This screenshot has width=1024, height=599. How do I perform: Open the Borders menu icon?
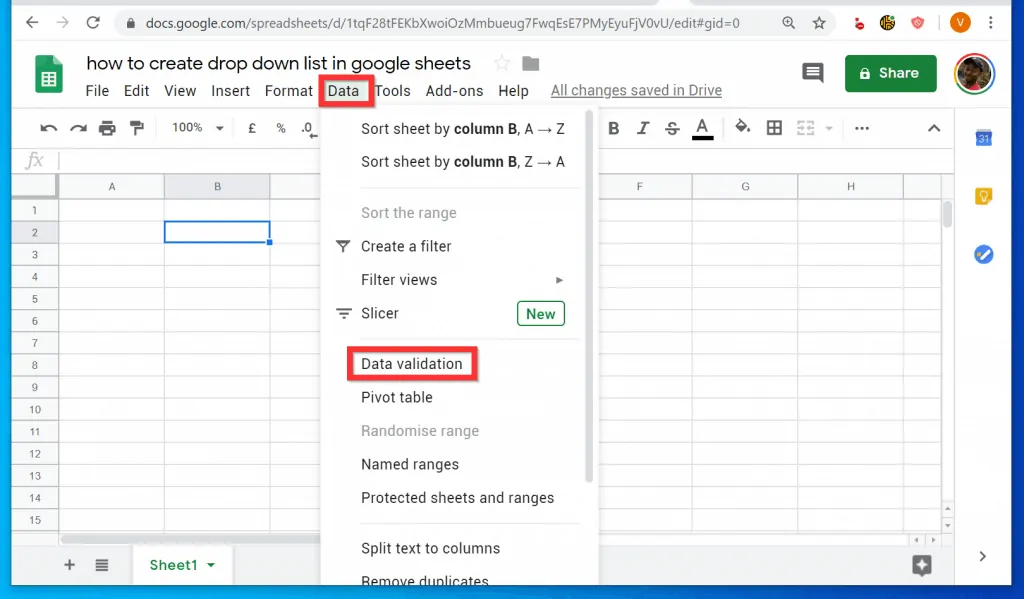tap(773, 128)
